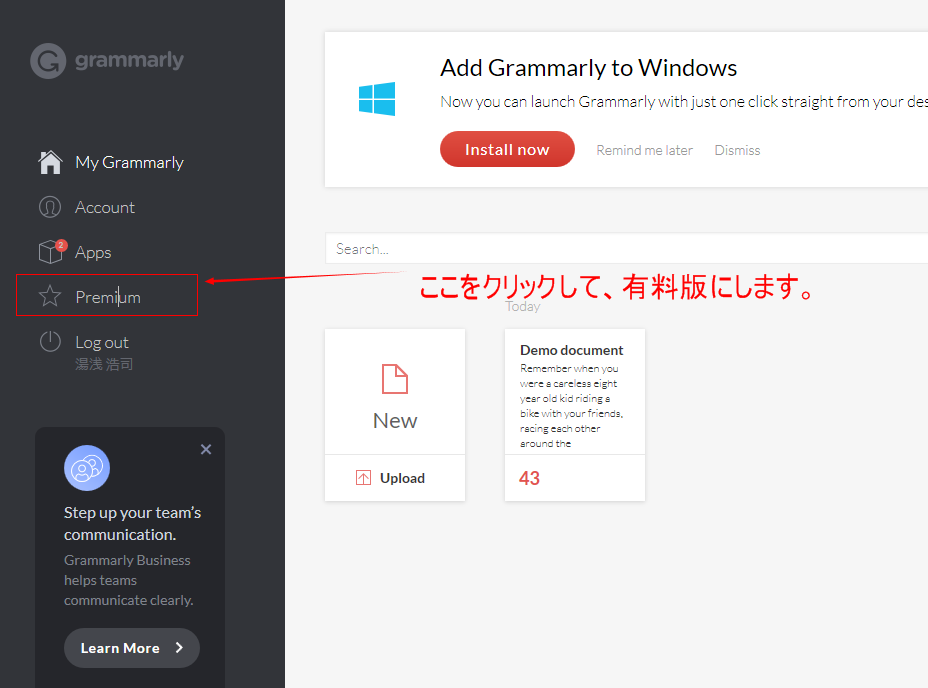Select the Log out menu item
This screenshot has height=688, width=928.
coord(102,342)
